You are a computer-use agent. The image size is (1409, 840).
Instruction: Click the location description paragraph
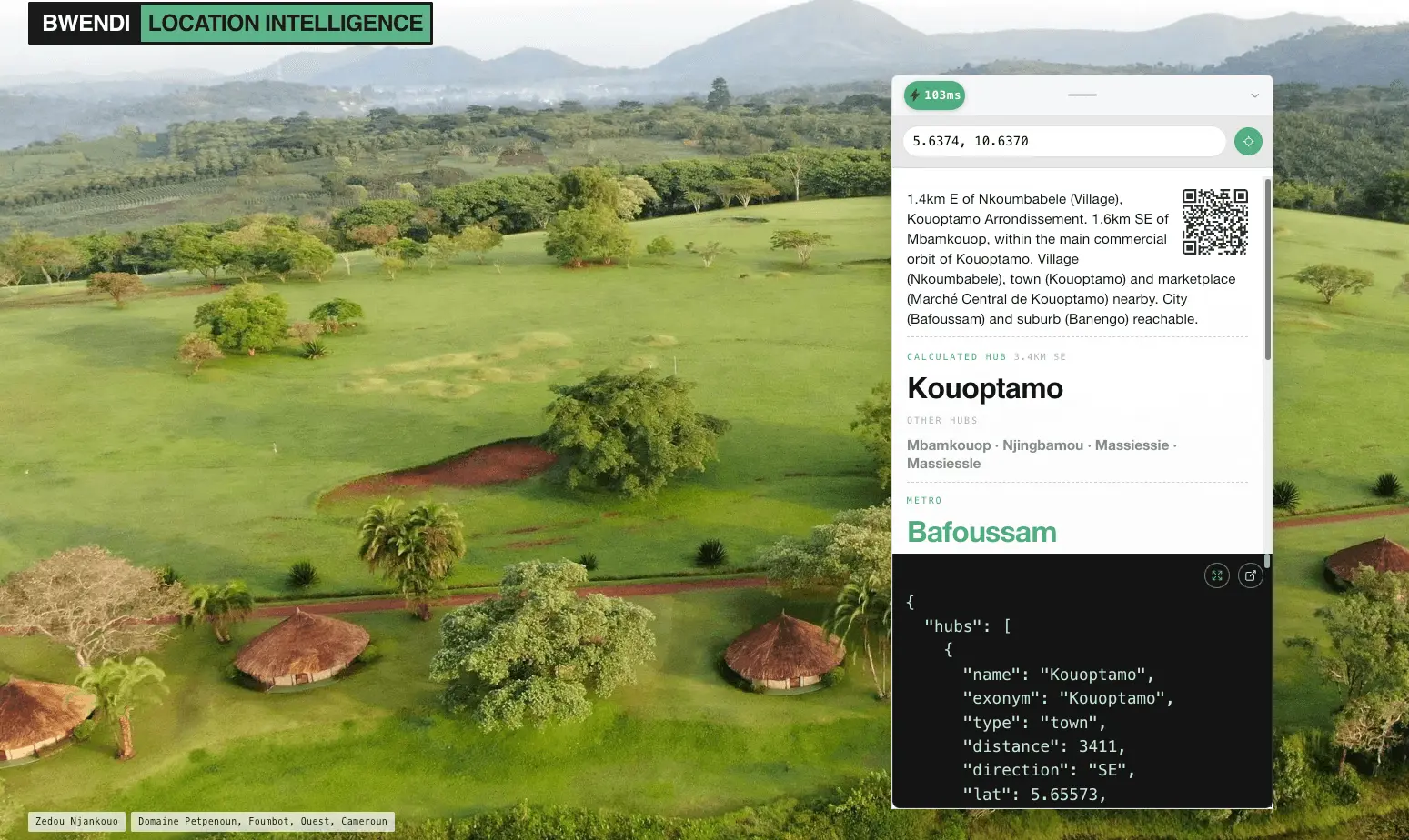pos(1071,259)
